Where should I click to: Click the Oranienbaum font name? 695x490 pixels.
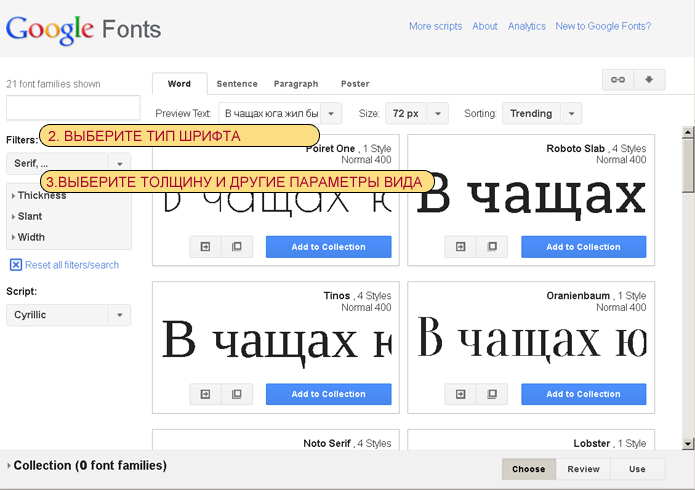click(x=578, y=296)
